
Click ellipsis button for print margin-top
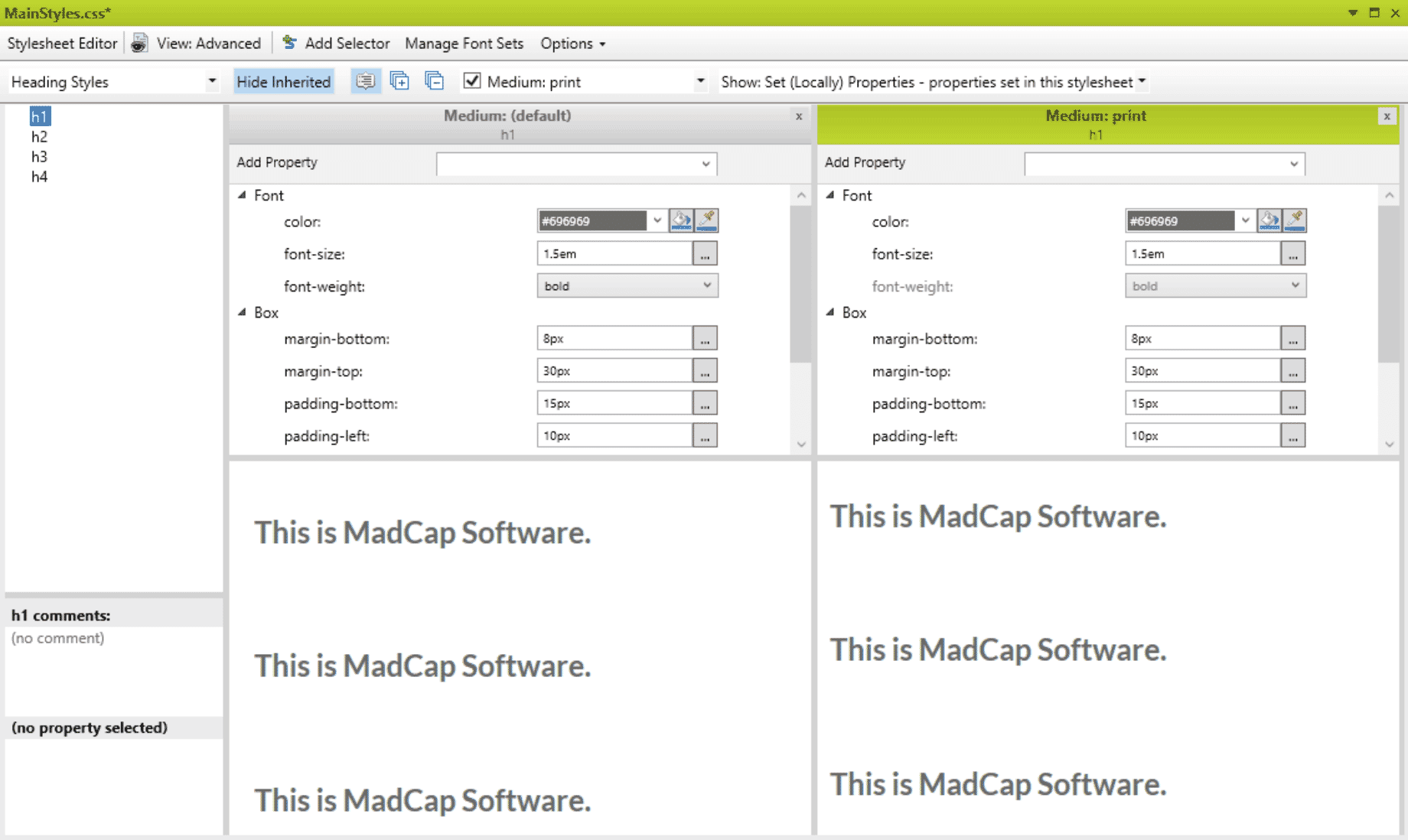click(1293, 370)
